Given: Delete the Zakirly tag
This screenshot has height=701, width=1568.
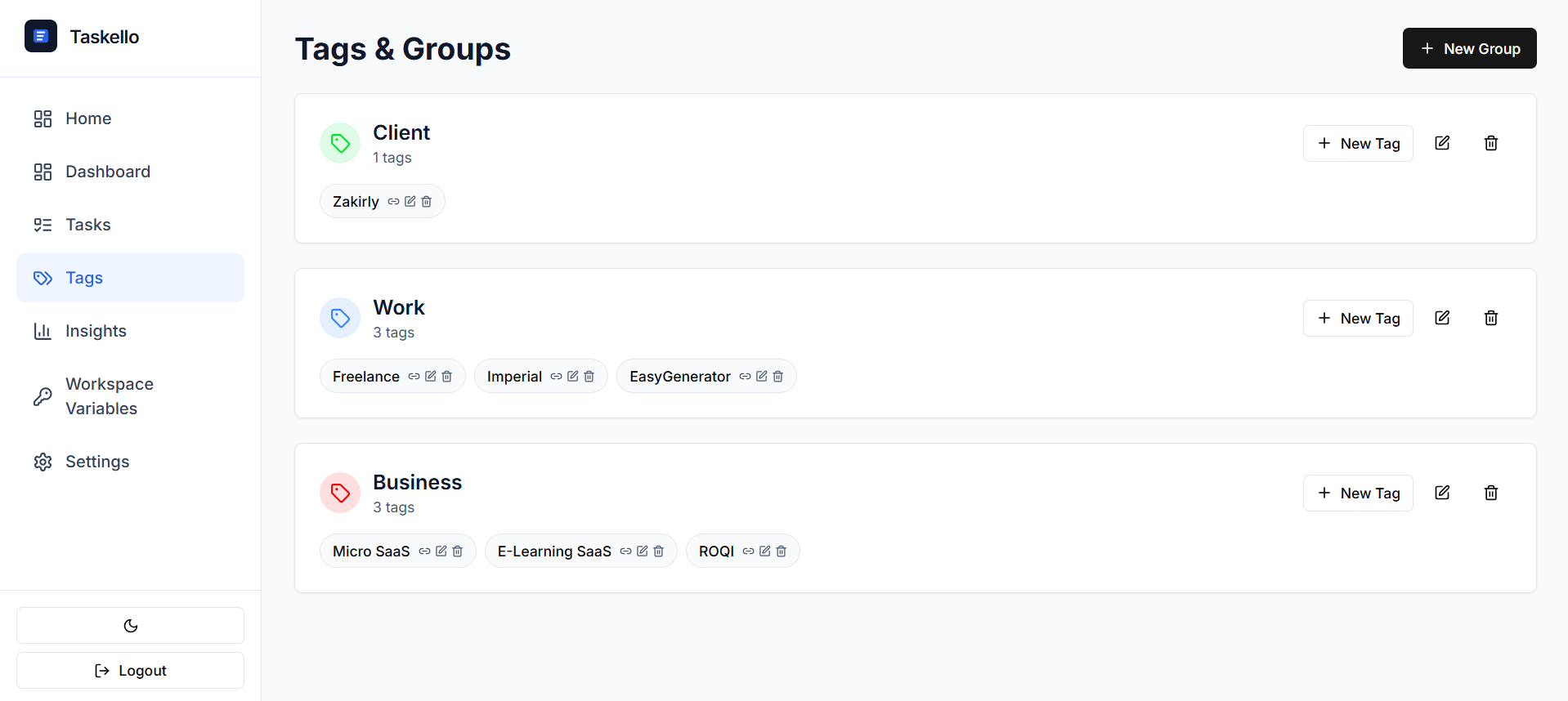Looking at the screenshot, I should (427, 201).
